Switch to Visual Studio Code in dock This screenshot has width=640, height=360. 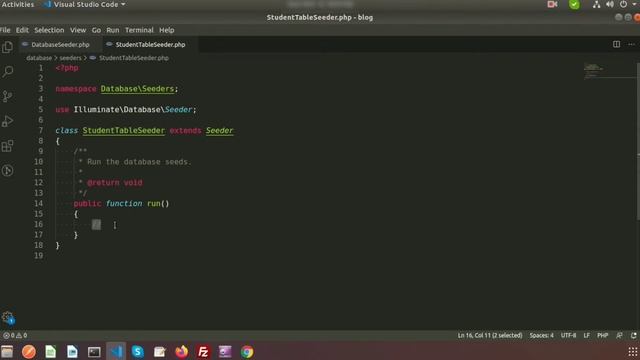pyautogui.click(x=116, y=351)
